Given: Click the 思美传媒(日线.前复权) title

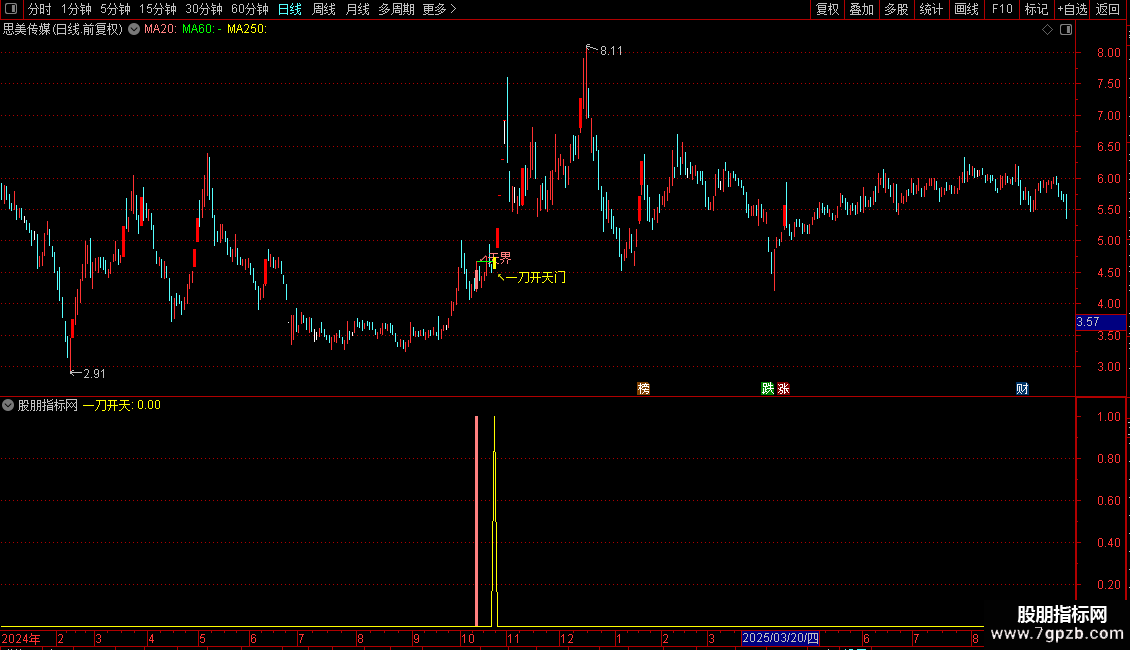Looking at the screenshot, I should [63, 29].
